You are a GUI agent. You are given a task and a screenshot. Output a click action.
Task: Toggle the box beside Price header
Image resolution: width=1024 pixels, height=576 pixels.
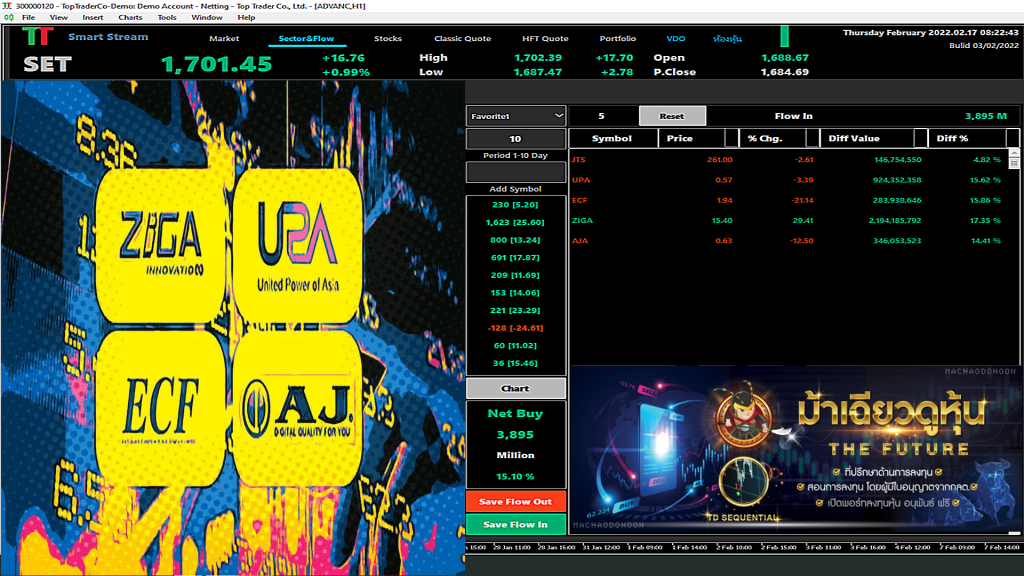click(x=731, y=138)
